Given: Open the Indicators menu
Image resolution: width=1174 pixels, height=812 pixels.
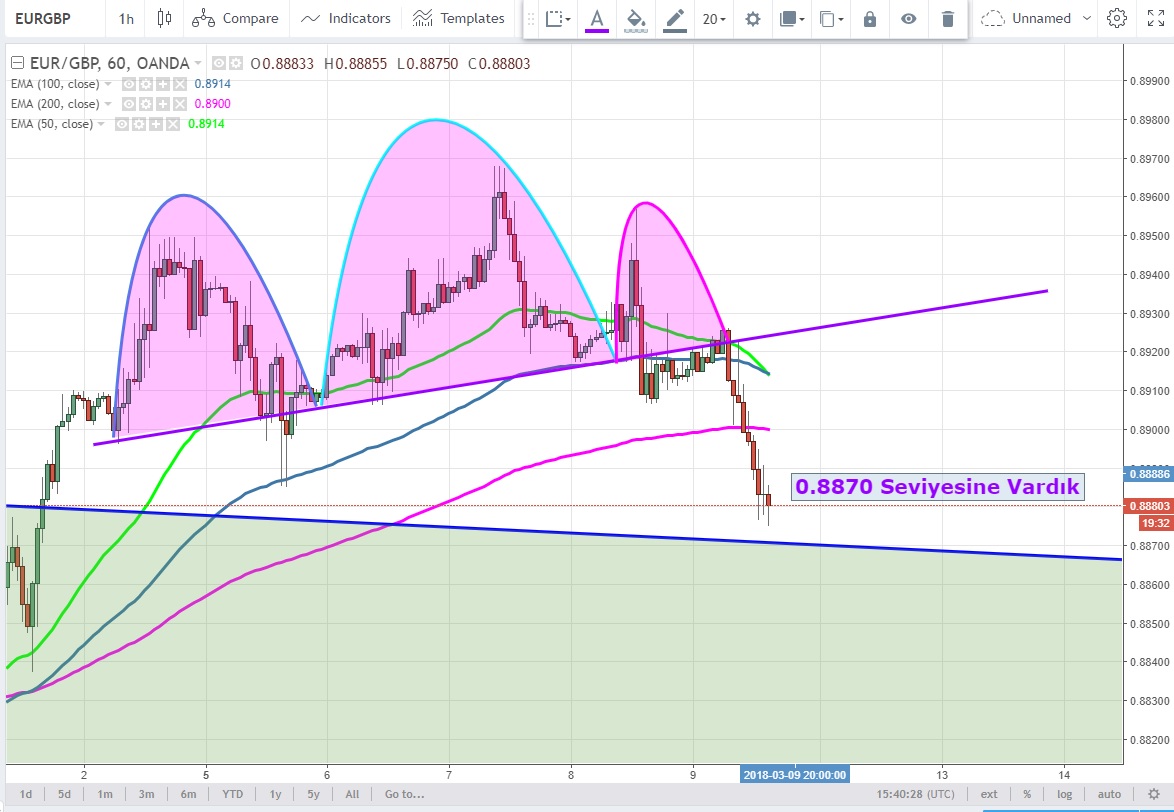Looking at the screenshot, I should tap(346, 18).
